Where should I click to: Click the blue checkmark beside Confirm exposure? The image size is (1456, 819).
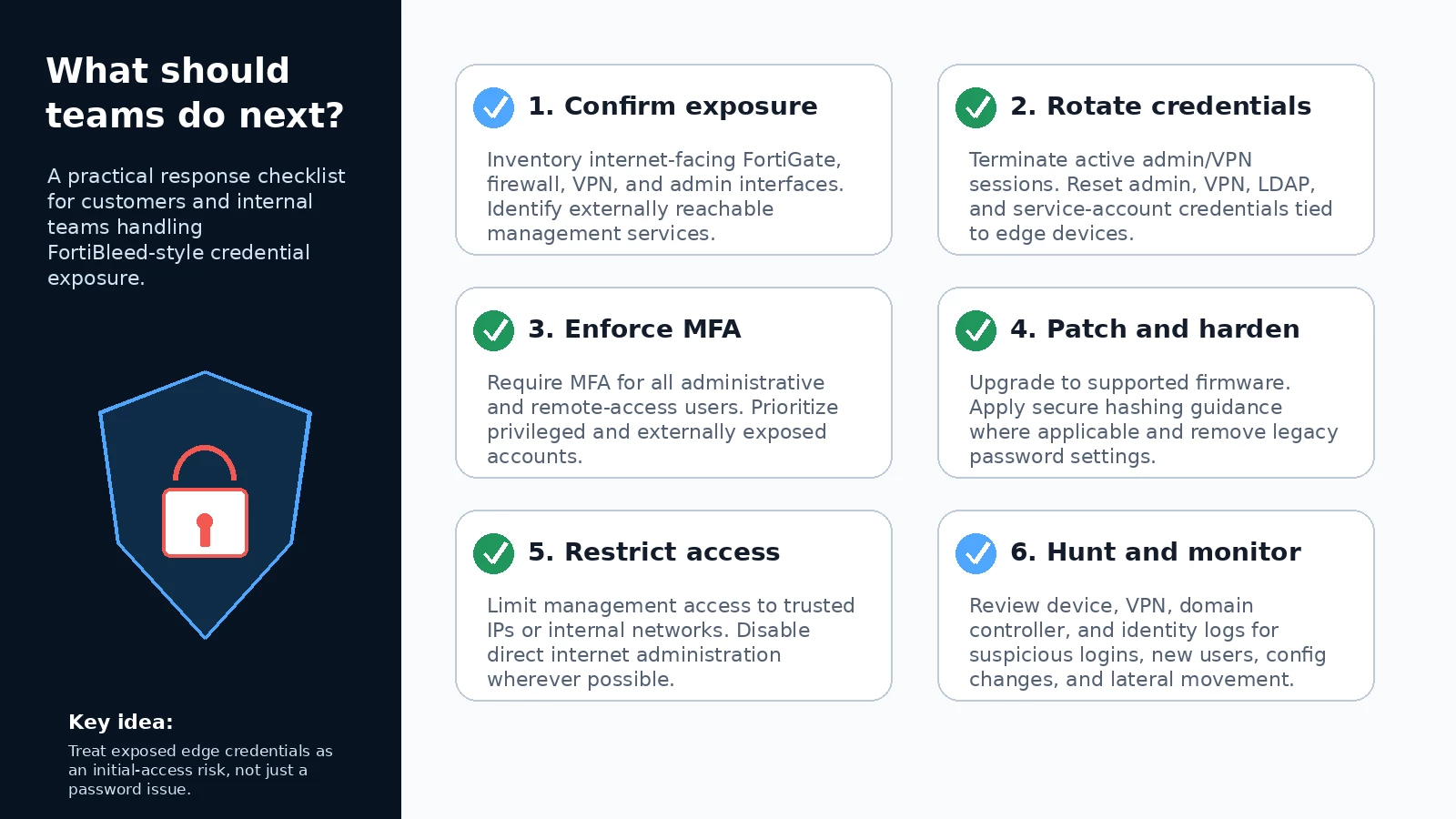coord(493,107)
